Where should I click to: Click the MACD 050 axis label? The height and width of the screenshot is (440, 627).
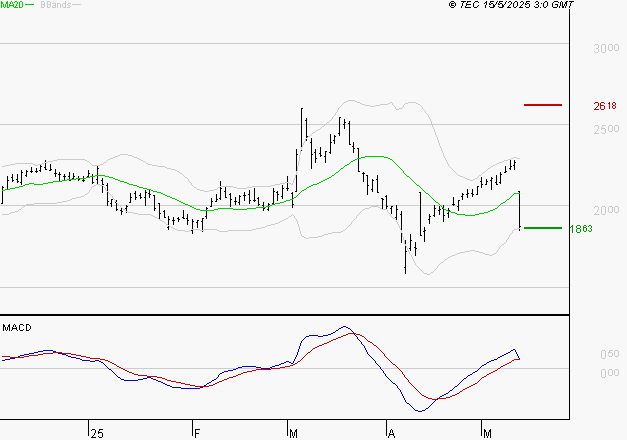pyautogui.click(x=609, y=354)
